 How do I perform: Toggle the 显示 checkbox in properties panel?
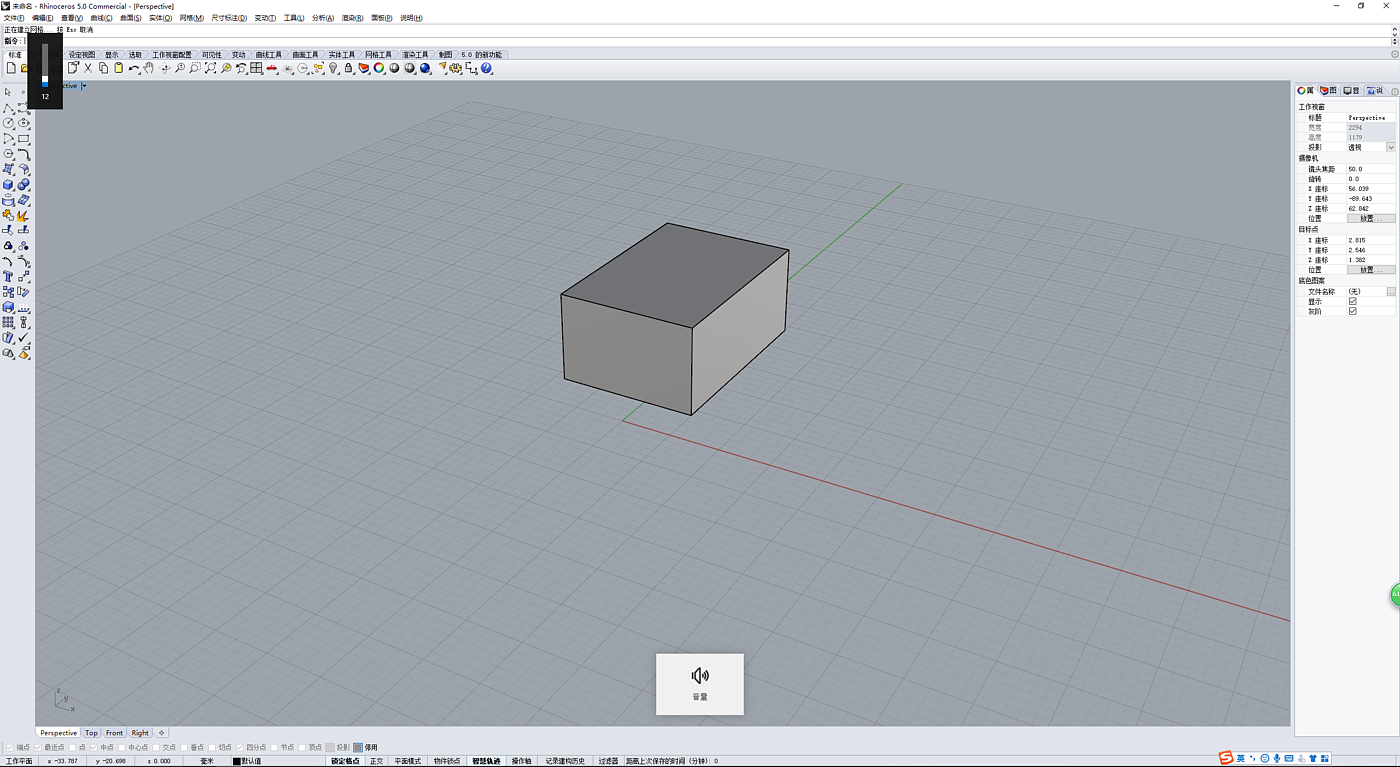click(x=1353, y=301)
